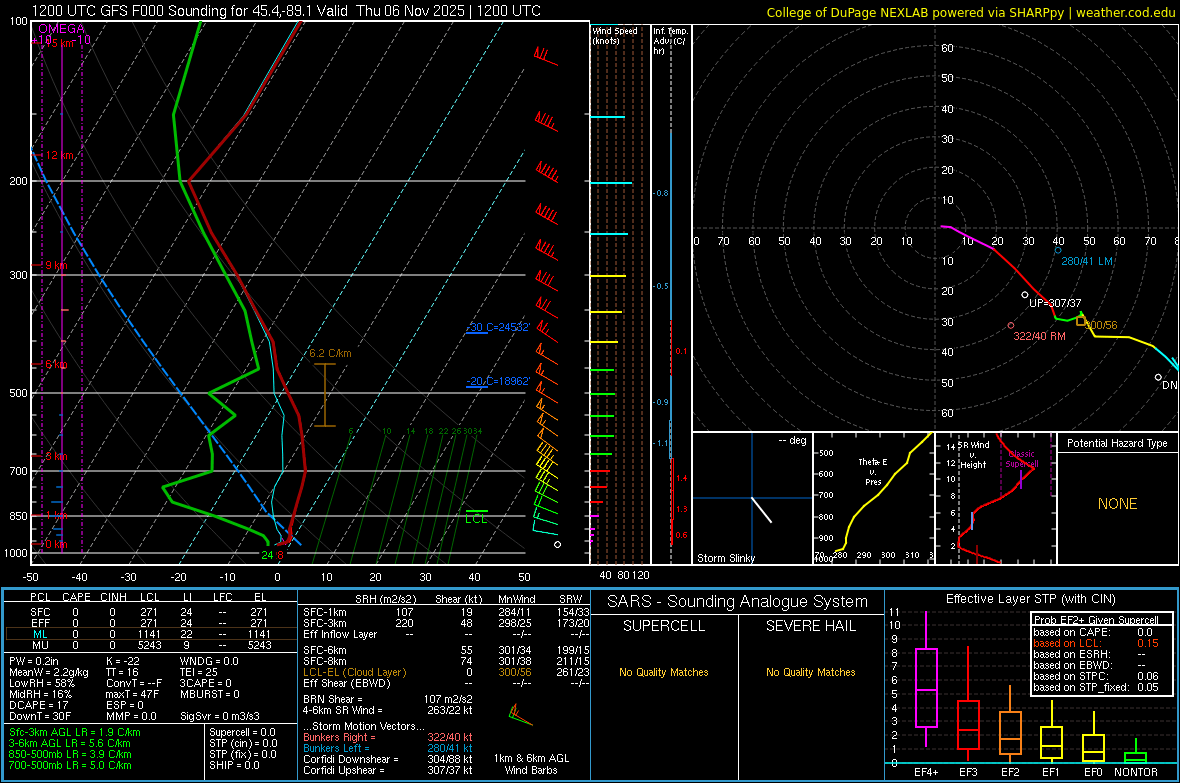Click the Classic Supercell label
The height and width of the screenshot is (783, 1180).
[1021, 459]
